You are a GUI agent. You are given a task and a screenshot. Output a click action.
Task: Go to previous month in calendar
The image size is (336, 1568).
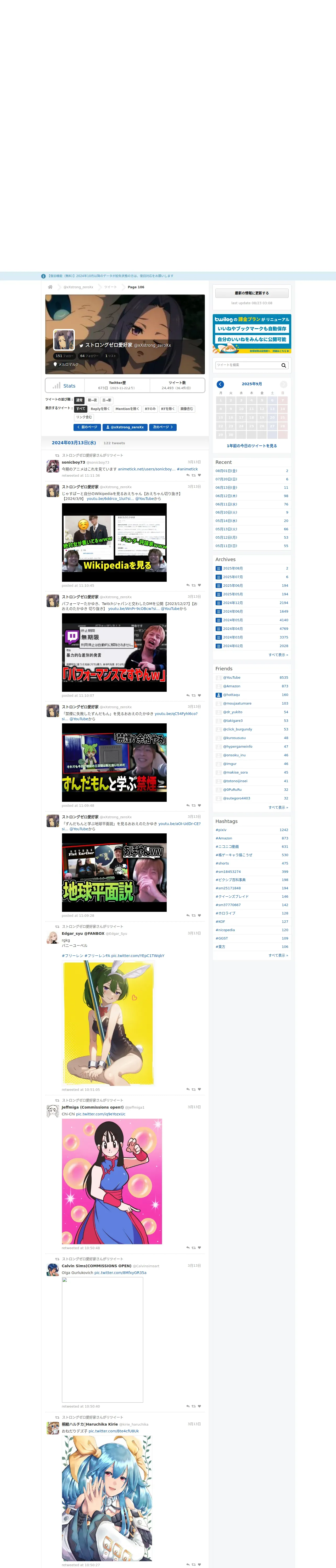coord(220,384)
